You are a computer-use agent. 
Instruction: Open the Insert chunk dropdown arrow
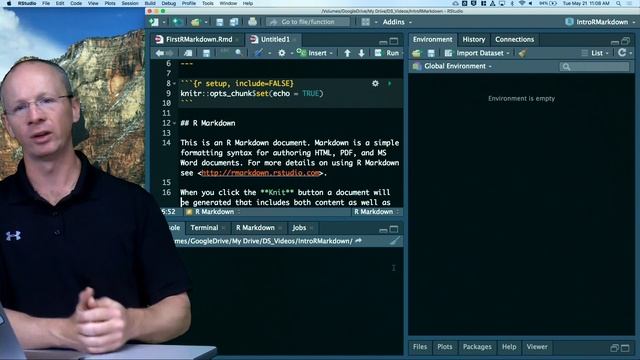(331, 53)
